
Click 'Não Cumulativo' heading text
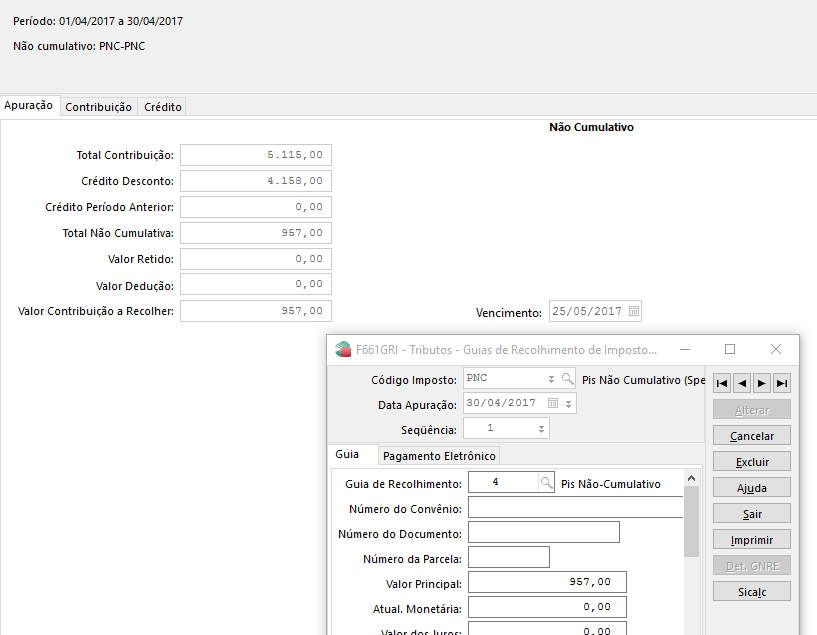pos(591,127)
